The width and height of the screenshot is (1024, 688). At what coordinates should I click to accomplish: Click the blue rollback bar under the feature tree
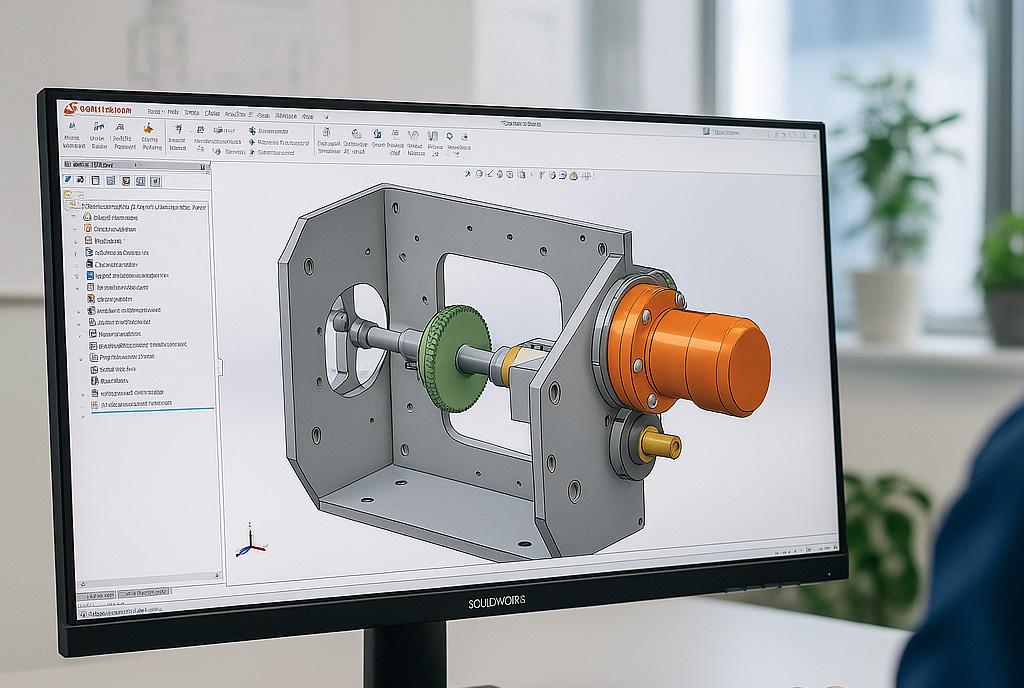(x=152, y=410)
